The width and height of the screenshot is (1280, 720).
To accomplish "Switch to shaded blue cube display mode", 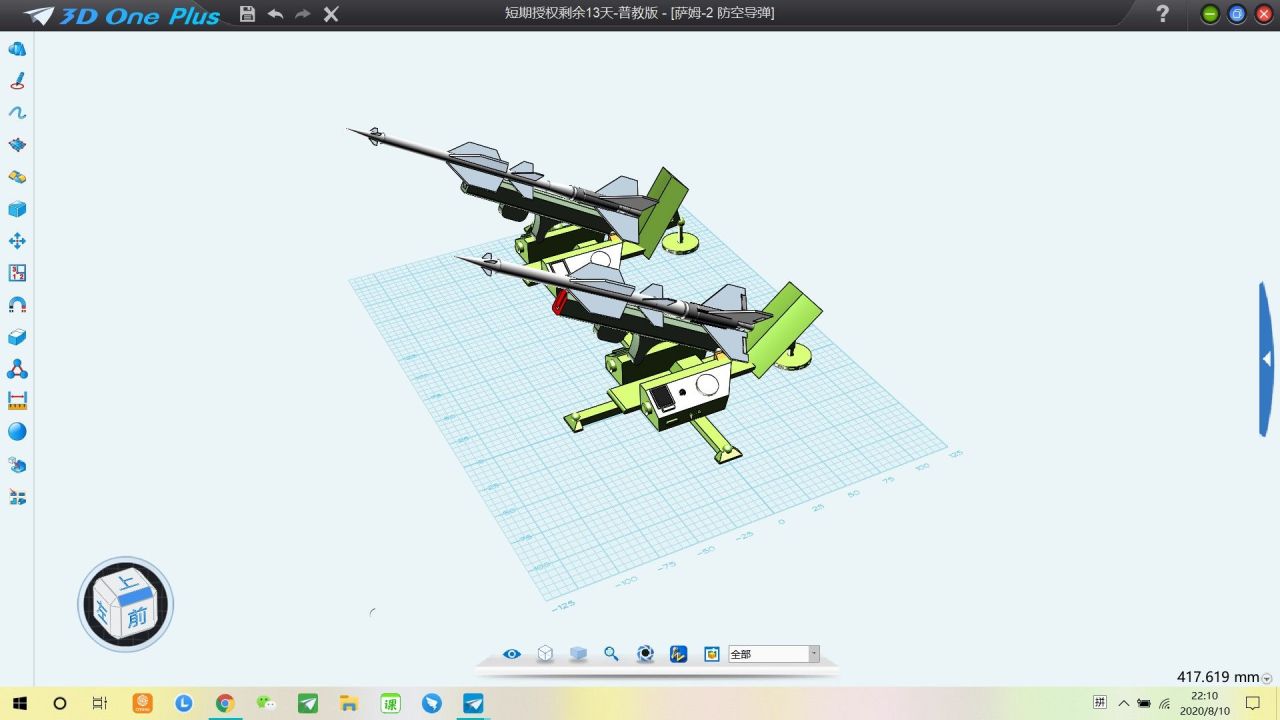I will [x=578, y=654].
